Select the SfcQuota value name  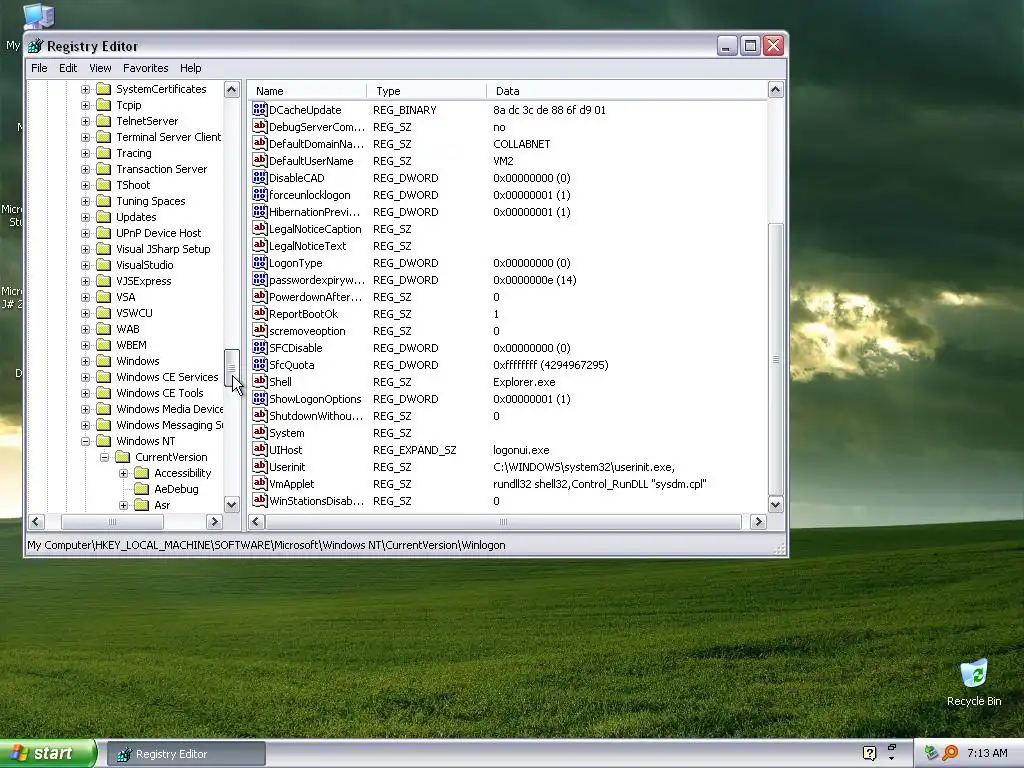[x=291, y=365]
